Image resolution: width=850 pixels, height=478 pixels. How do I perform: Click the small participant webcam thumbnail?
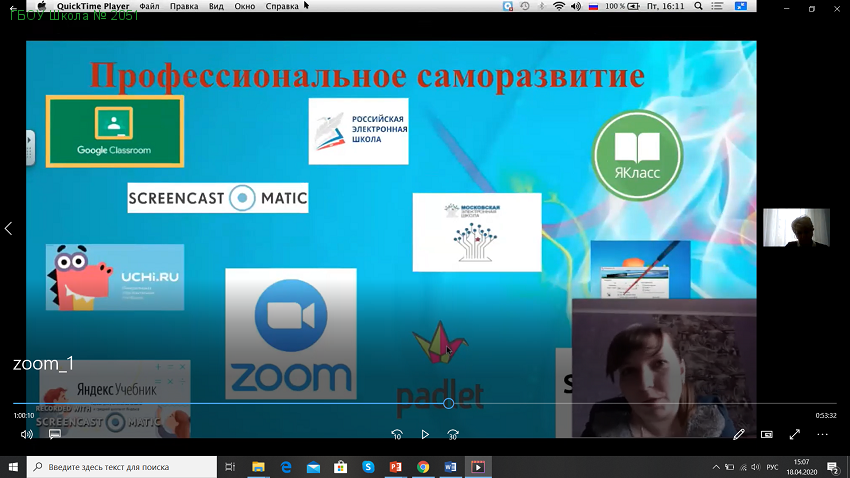tap(796, 228)
